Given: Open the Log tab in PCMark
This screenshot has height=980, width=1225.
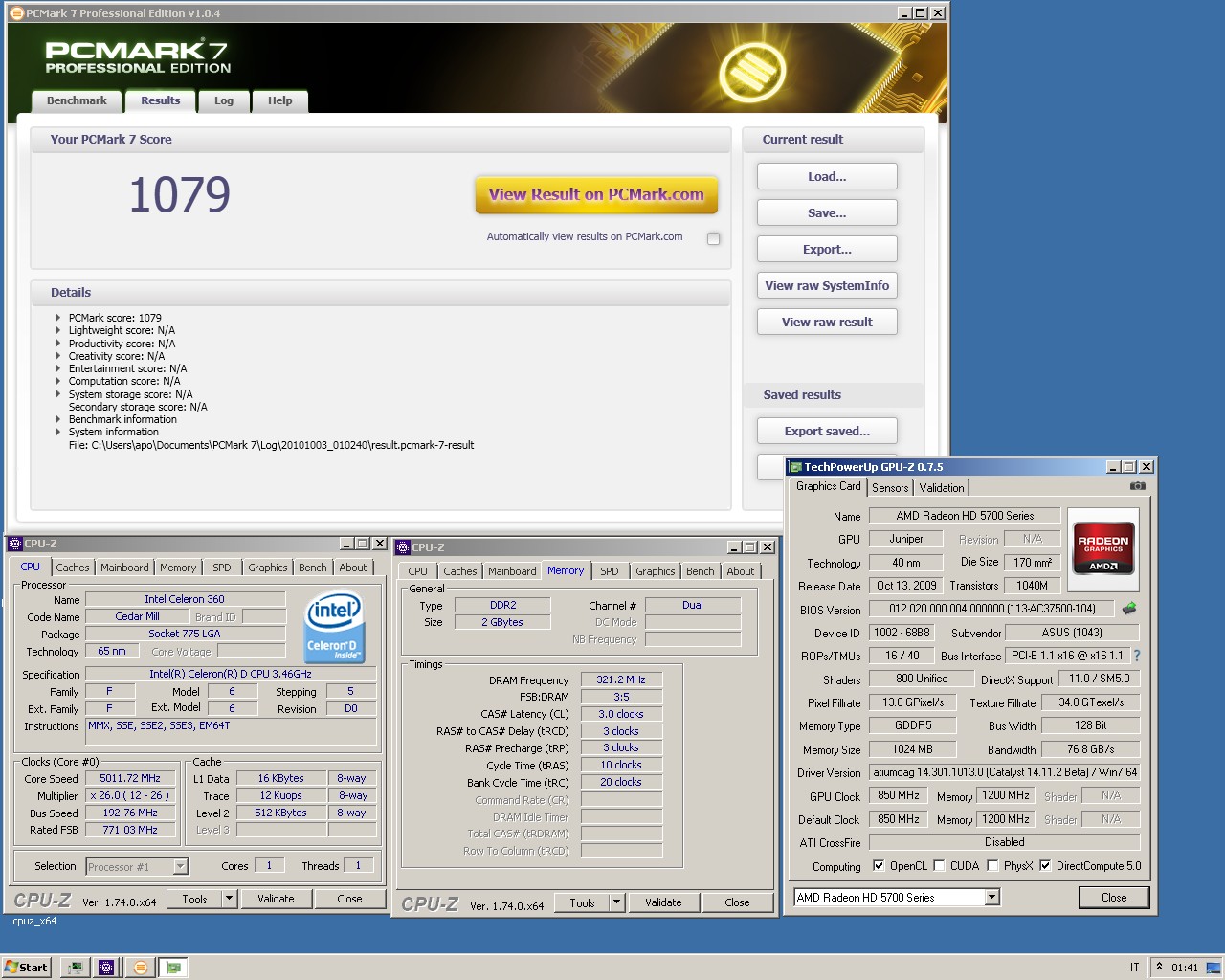Looking at the screenshot, I should 224,101.
